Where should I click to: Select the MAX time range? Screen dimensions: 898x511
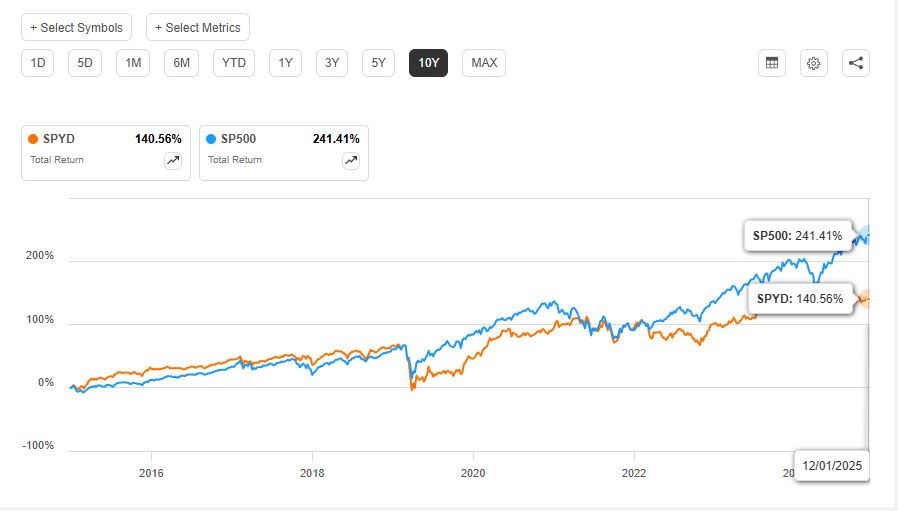click(x=484, y=63)
